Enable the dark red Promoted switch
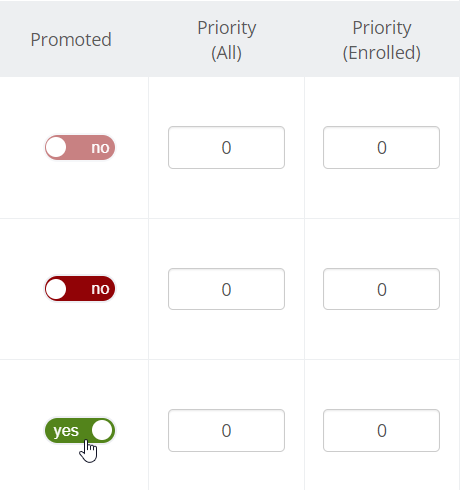The width and height of the screenshot is (460, 490). [80, 289]
